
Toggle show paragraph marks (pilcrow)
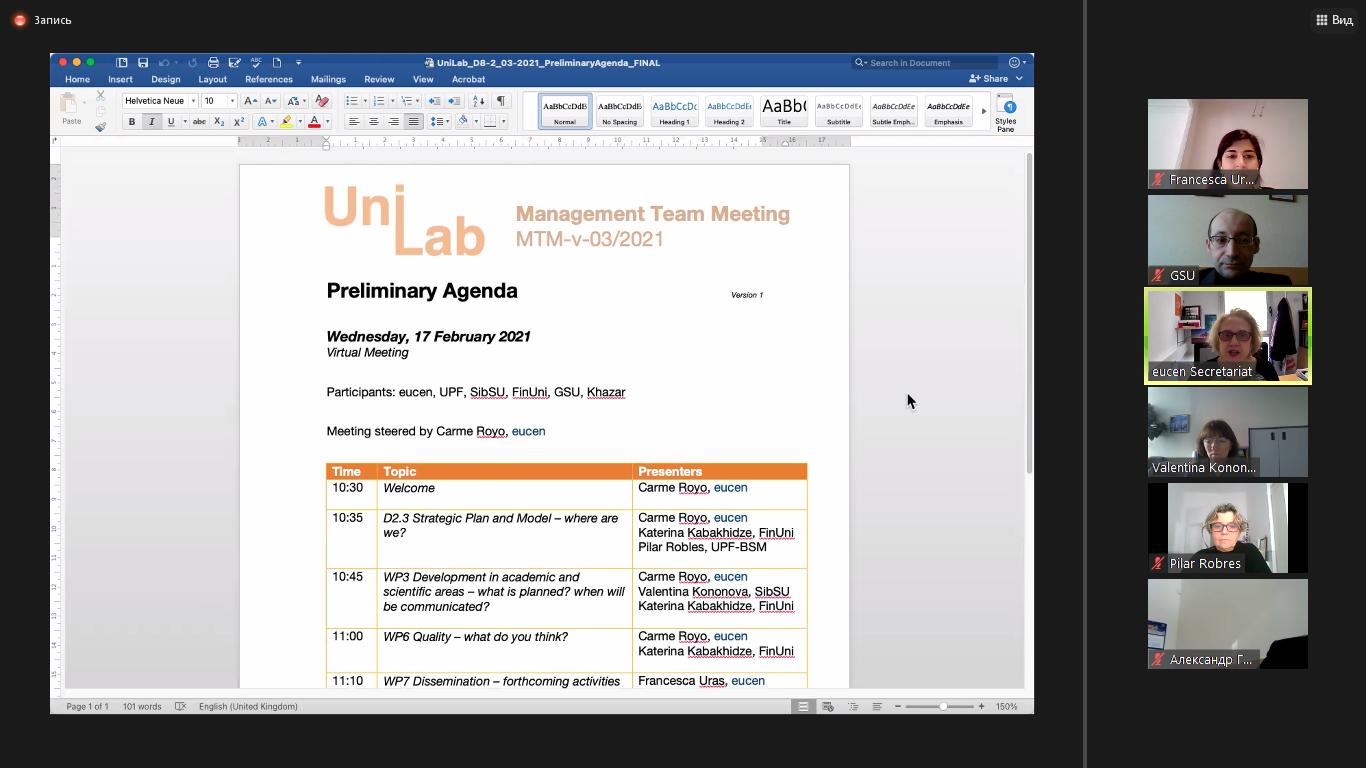coord(501,101)
